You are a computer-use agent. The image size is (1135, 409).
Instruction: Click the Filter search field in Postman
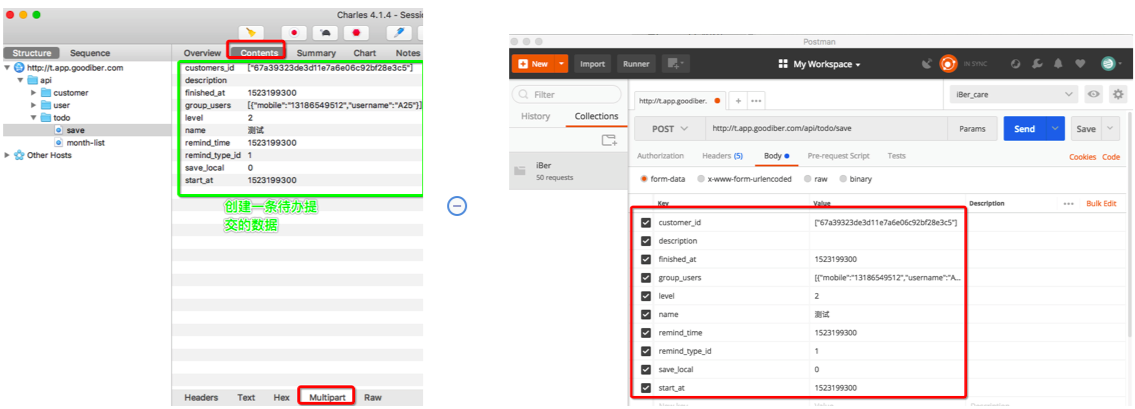(x=567, y=95)
